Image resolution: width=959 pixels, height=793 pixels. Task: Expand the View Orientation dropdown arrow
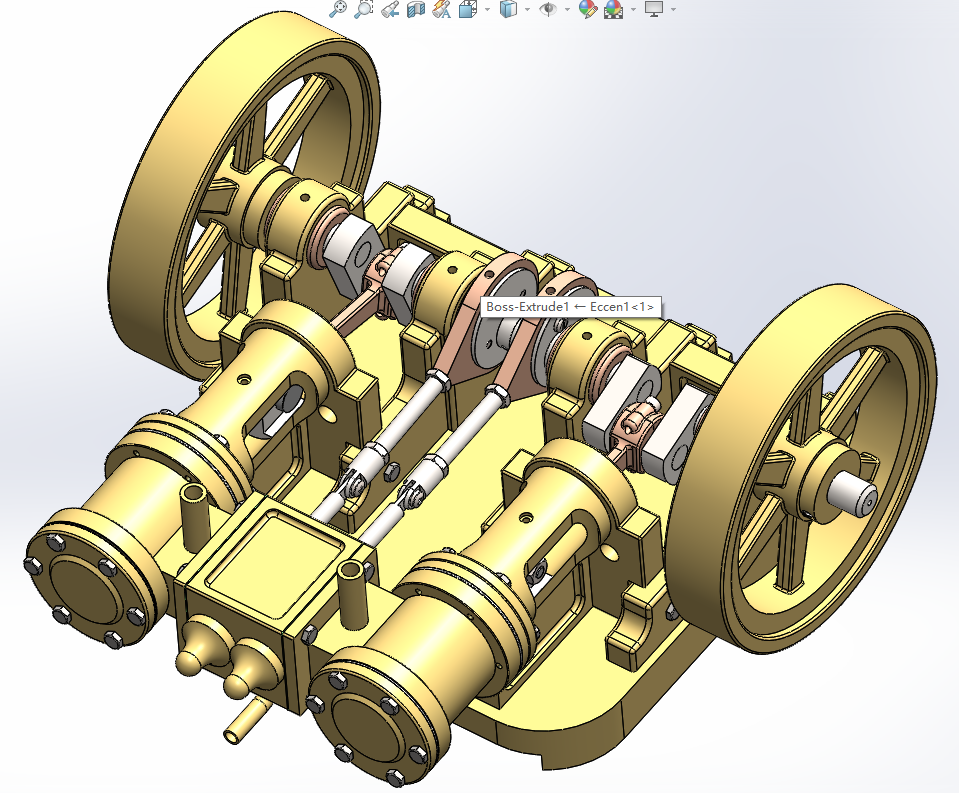point(487,9)
